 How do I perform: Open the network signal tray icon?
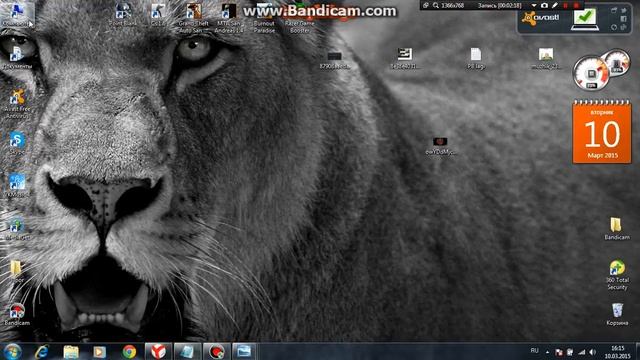point(581,352)
